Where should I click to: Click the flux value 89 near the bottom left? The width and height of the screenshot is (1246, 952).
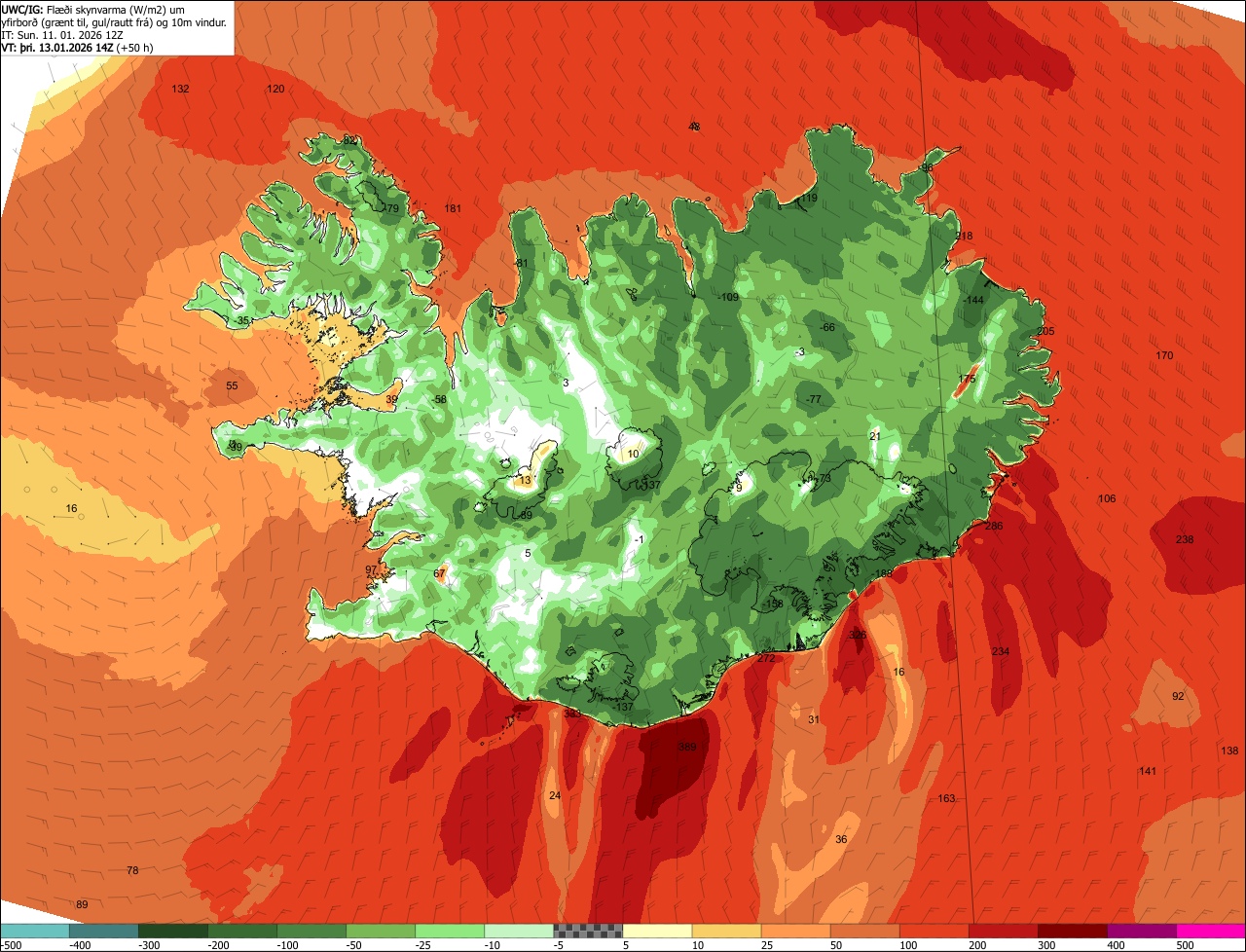click(82, 904)
